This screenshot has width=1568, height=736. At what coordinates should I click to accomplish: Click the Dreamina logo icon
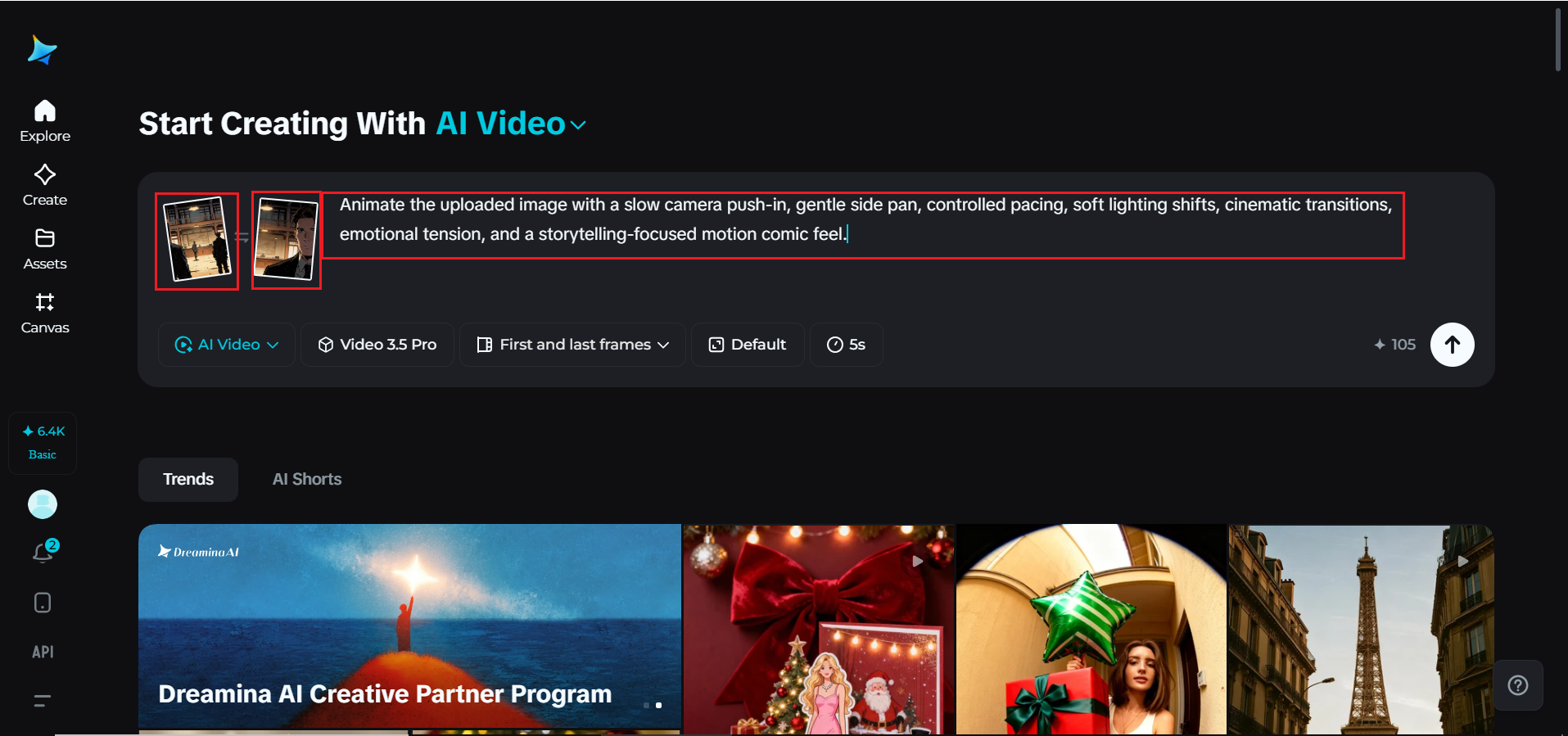[43, 50]
